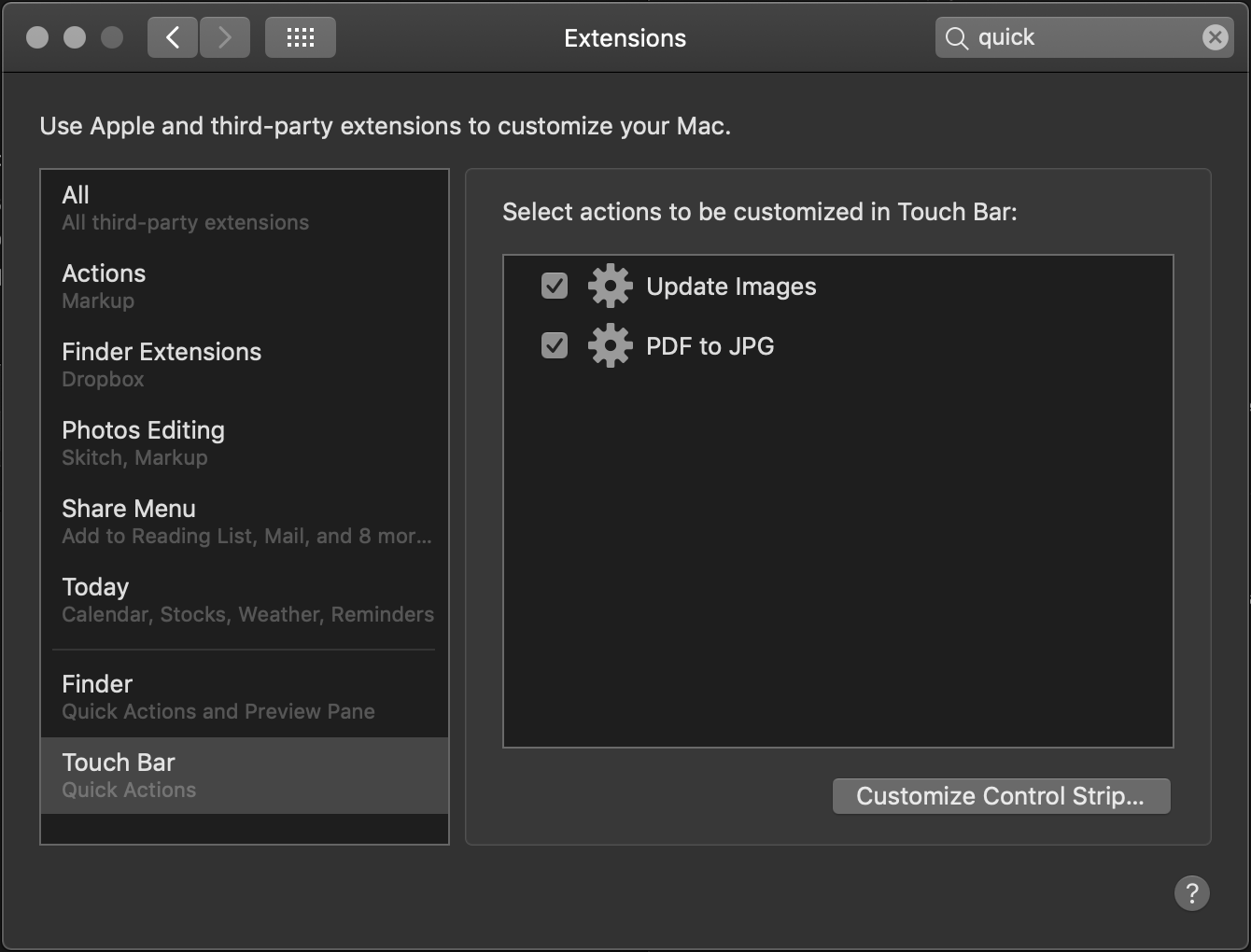Click the gear icon beside PDF to JPG
1251x952 pixels.
(610, 346)
